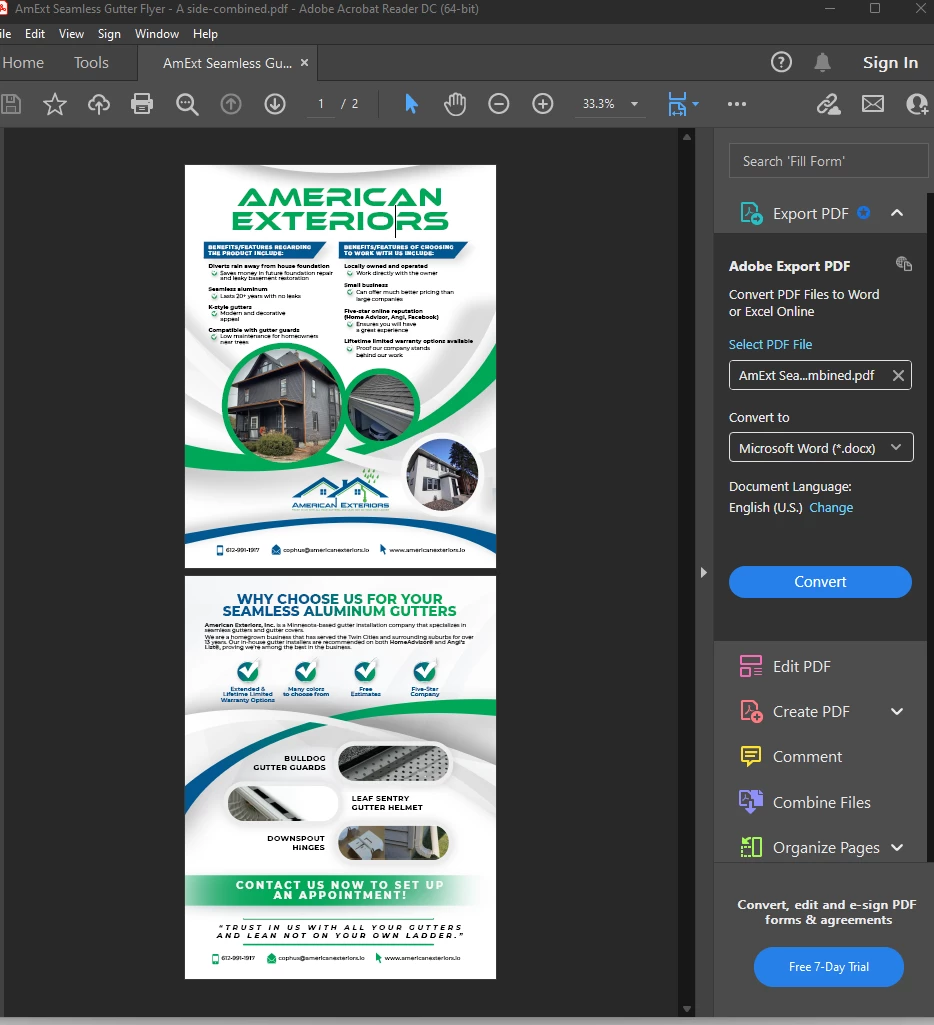
Task: Open the Combine Files tool
Action: pos(820,803)
